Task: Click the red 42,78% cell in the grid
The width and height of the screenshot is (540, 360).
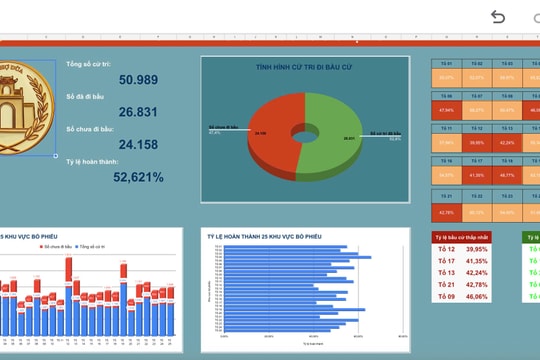Action: (447, 213)
